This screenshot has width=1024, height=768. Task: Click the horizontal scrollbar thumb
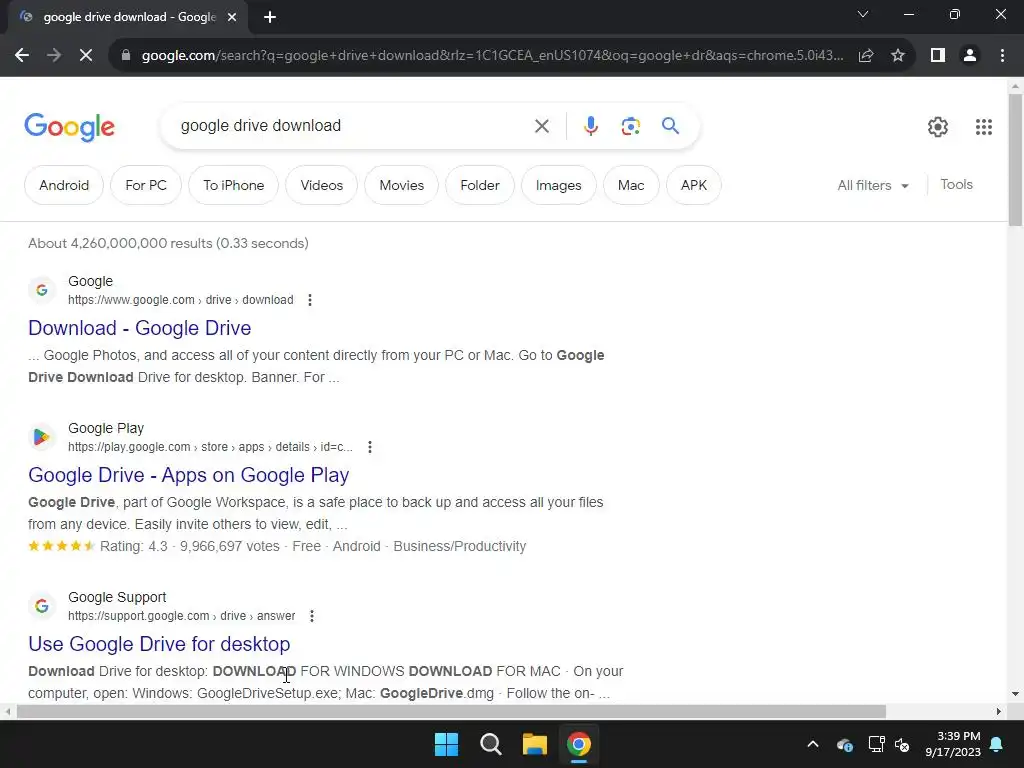(x=451, y=711)
